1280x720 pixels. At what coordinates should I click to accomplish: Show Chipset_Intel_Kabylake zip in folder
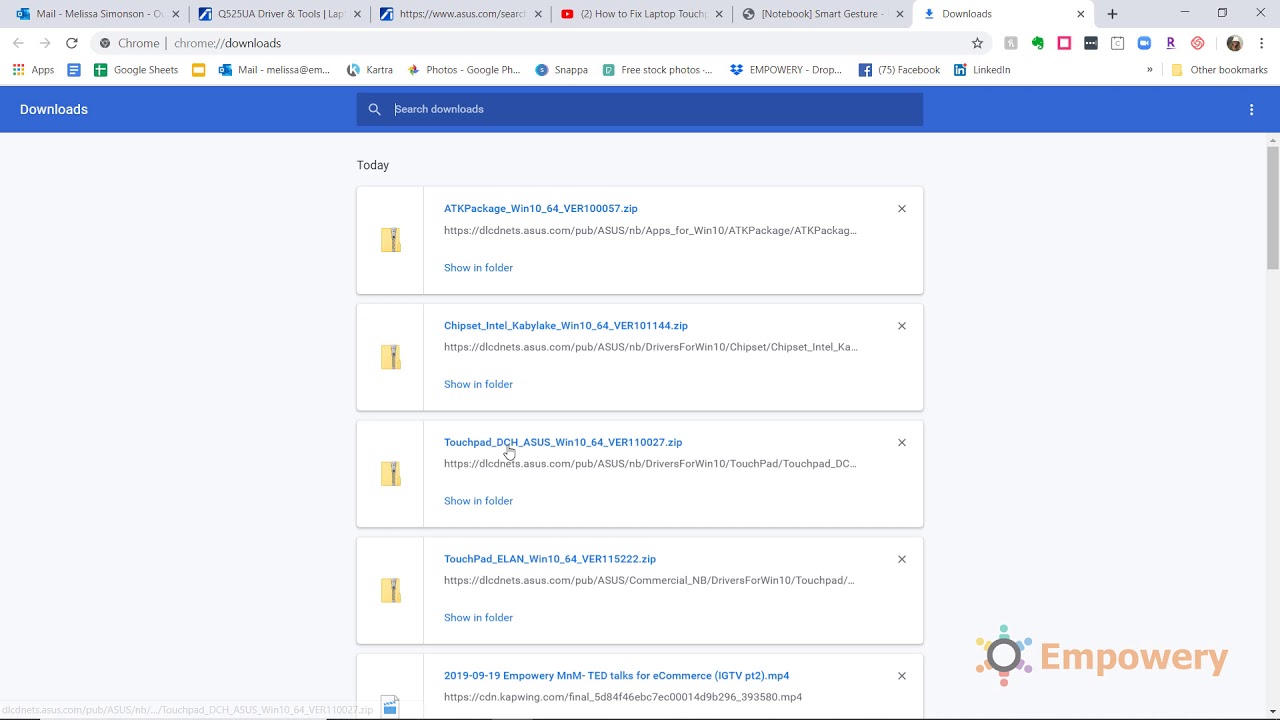(478, 384)
